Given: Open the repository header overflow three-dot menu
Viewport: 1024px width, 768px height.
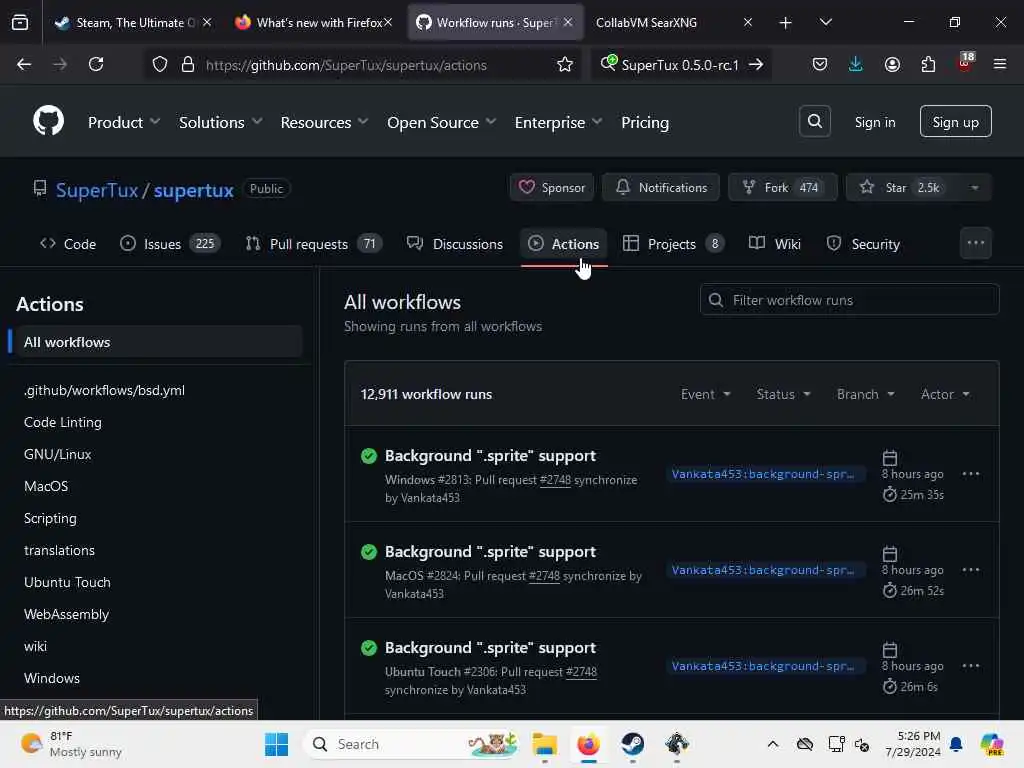Looking at the screenshot, I should (x=976, y=243).
